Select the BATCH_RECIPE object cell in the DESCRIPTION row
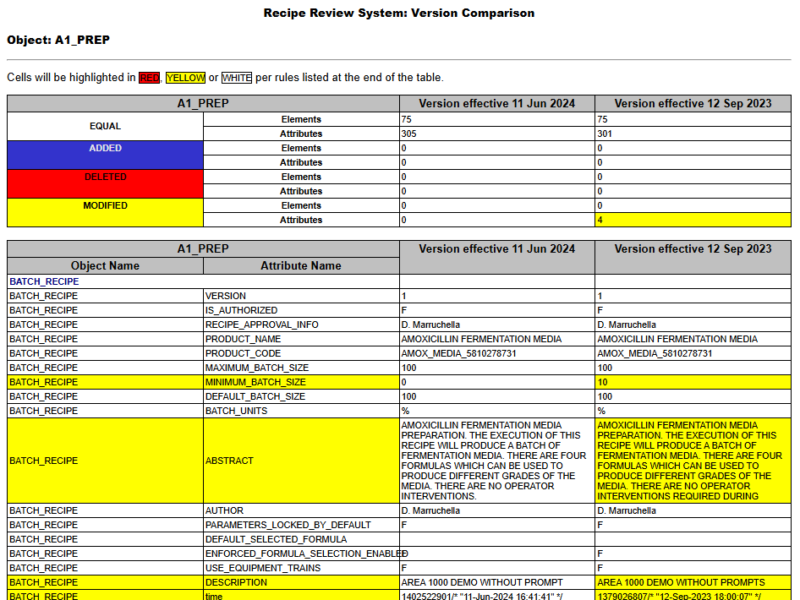 105,582
